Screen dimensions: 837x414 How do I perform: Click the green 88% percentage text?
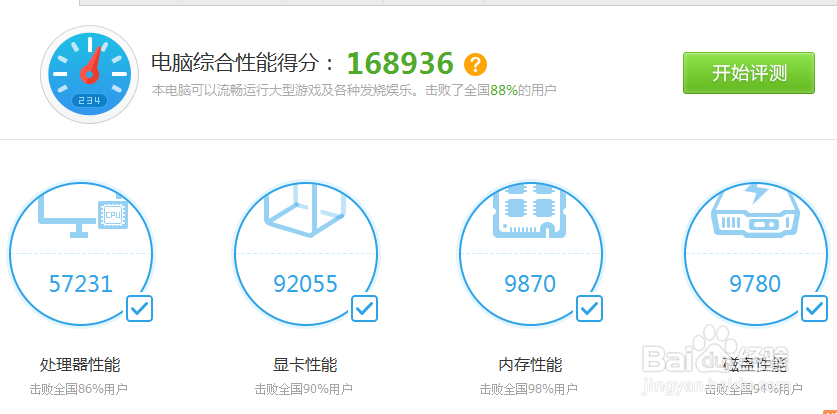[504, 90]
